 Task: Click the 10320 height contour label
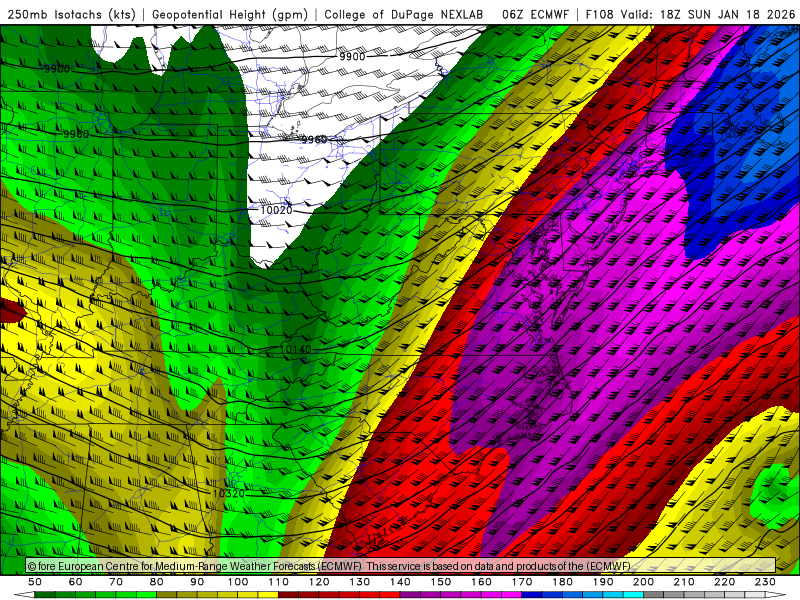coord(229,493)
